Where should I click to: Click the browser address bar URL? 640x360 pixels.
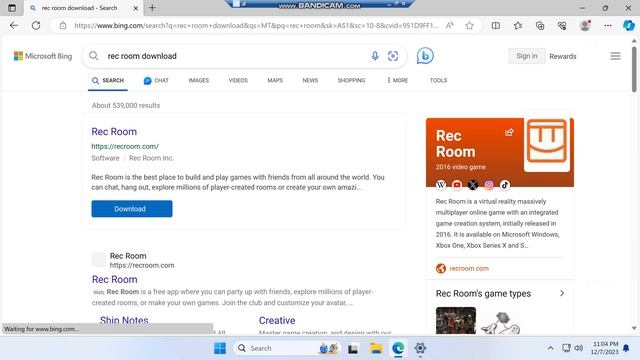(x=256, y=25)
